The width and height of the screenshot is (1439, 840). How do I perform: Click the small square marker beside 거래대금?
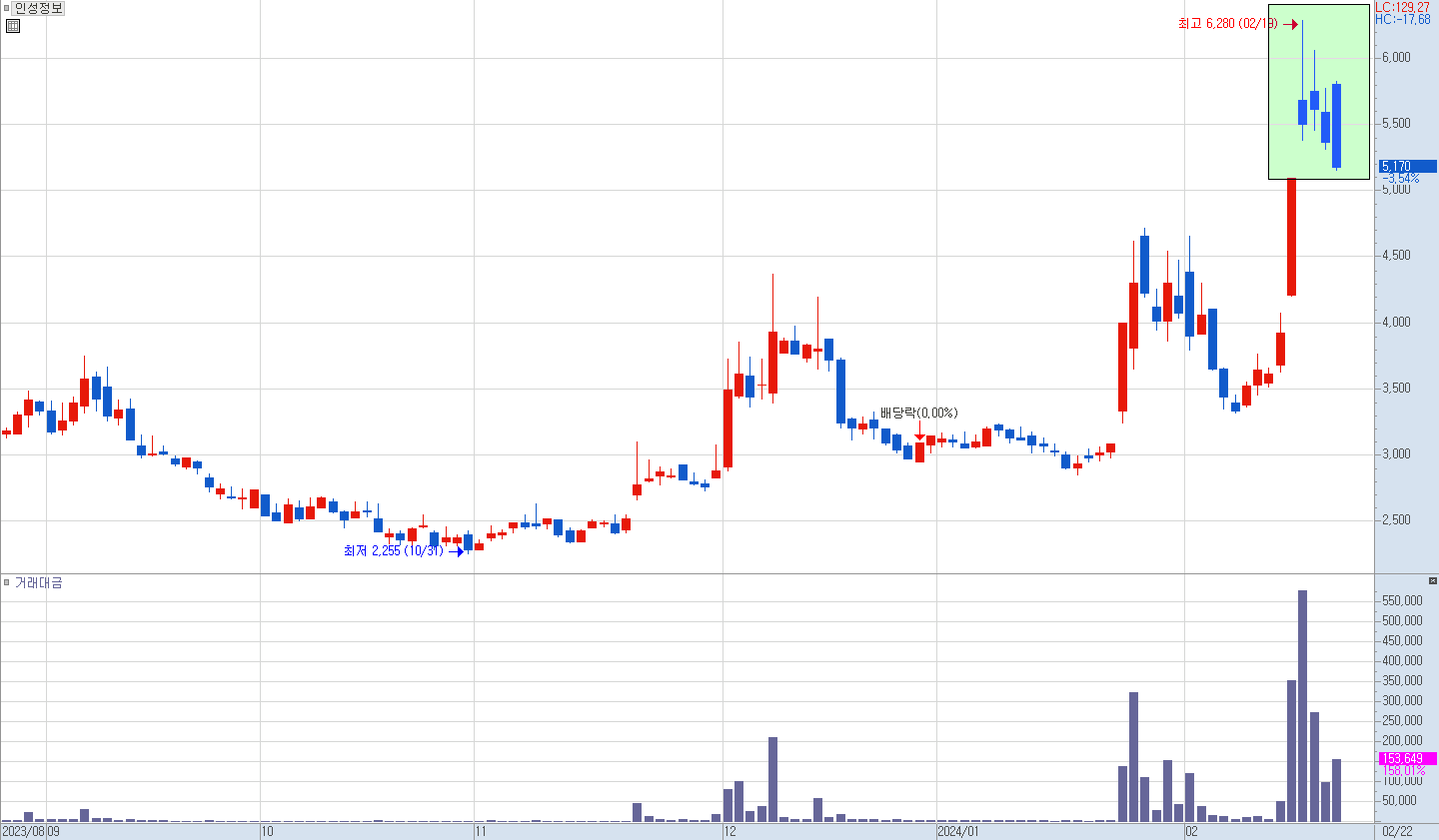click(6, 582)
